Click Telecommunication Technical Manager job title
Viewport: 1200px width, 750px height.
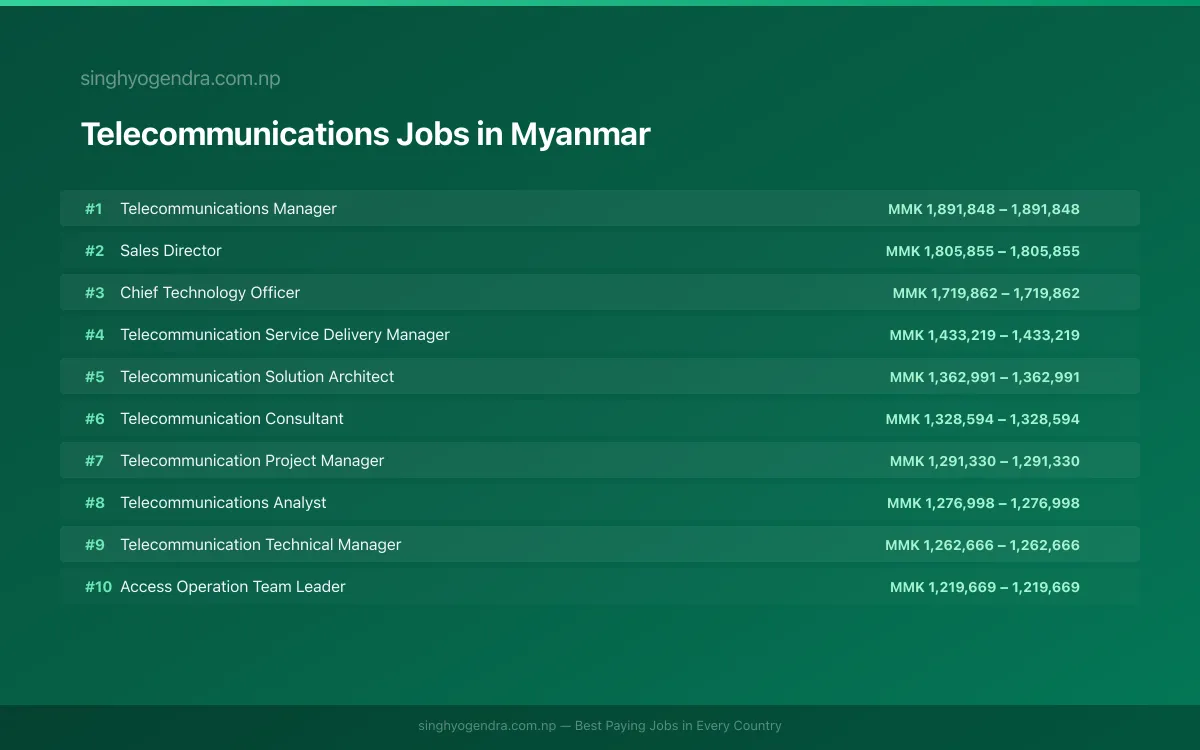click(261, 545)
